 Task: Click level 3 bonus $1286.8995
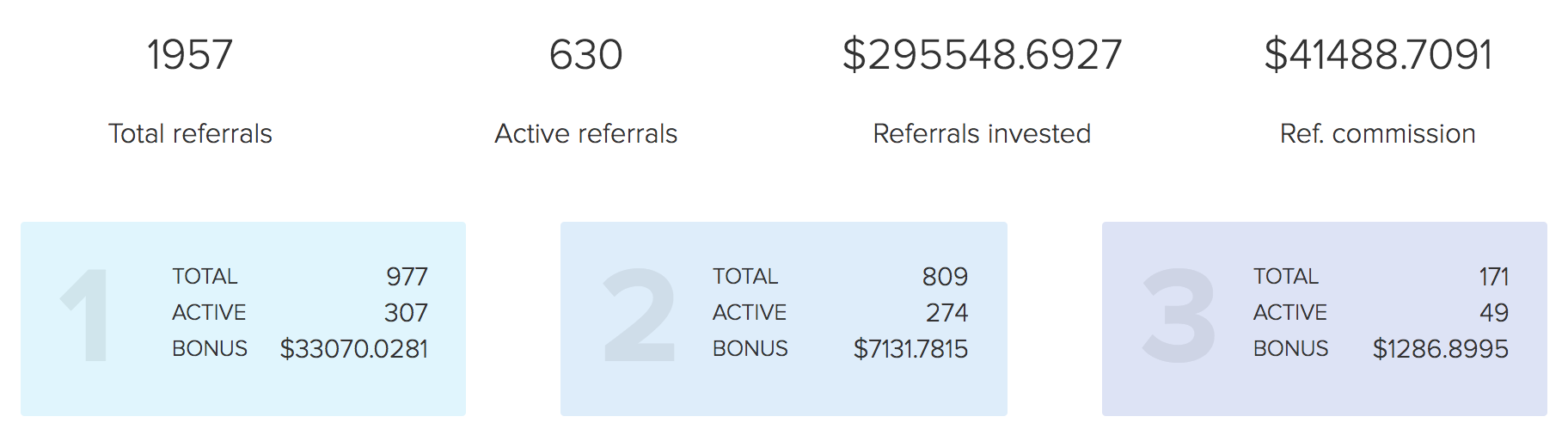coord(1441,348)
